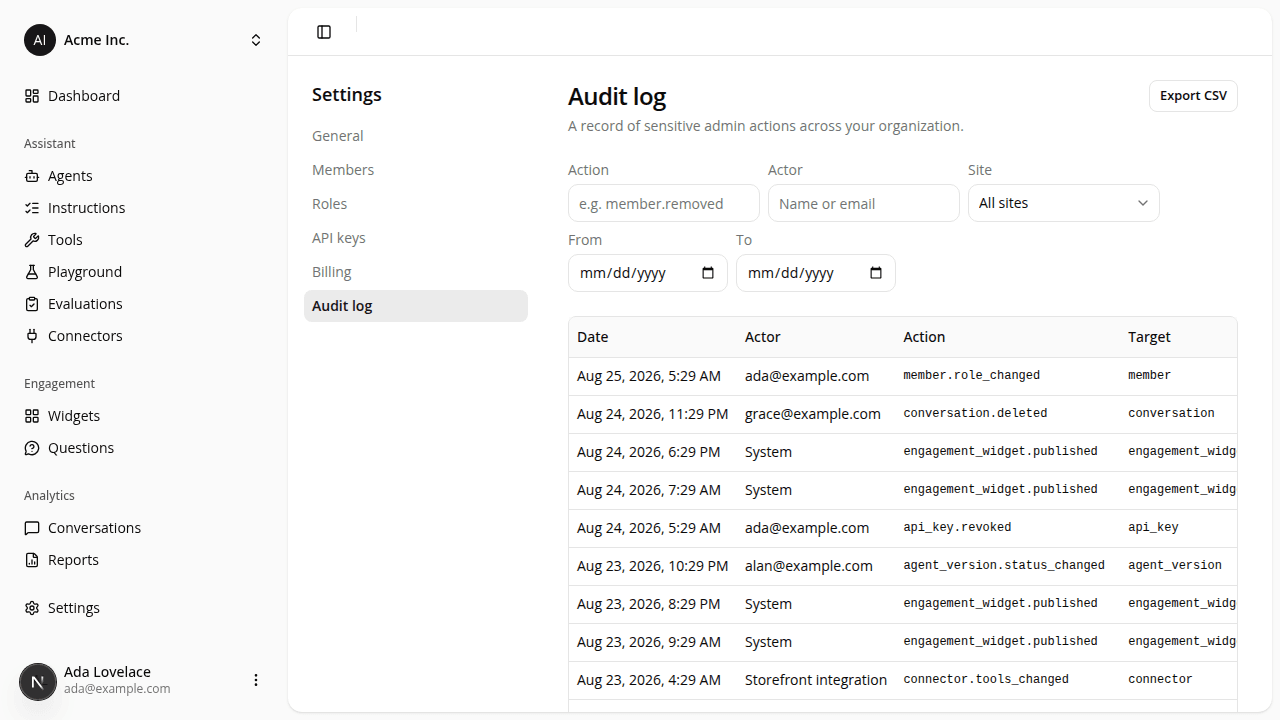
Task: Click the From date input field
Action: point(648,273)
